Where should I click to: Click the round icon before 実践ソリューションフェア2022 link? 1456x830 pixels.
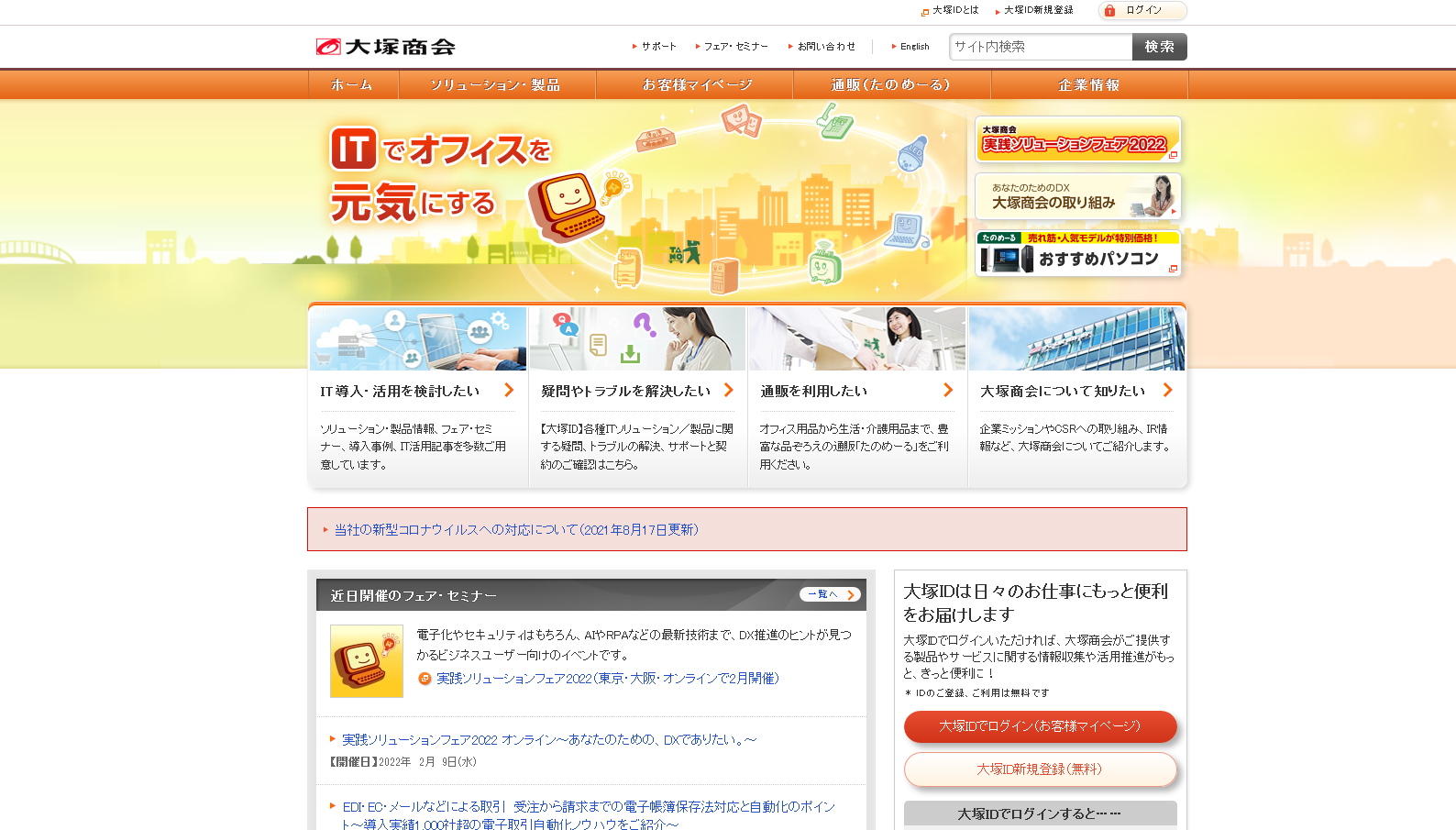tap(425, 679)
